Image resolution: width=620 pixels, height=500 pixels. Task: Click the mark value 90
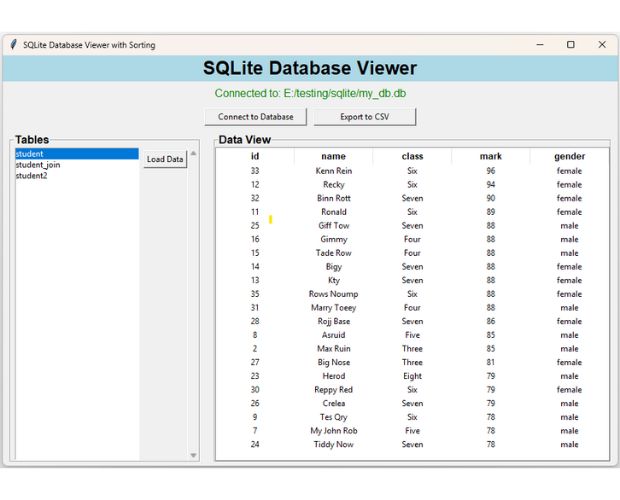tap(491, 198)
